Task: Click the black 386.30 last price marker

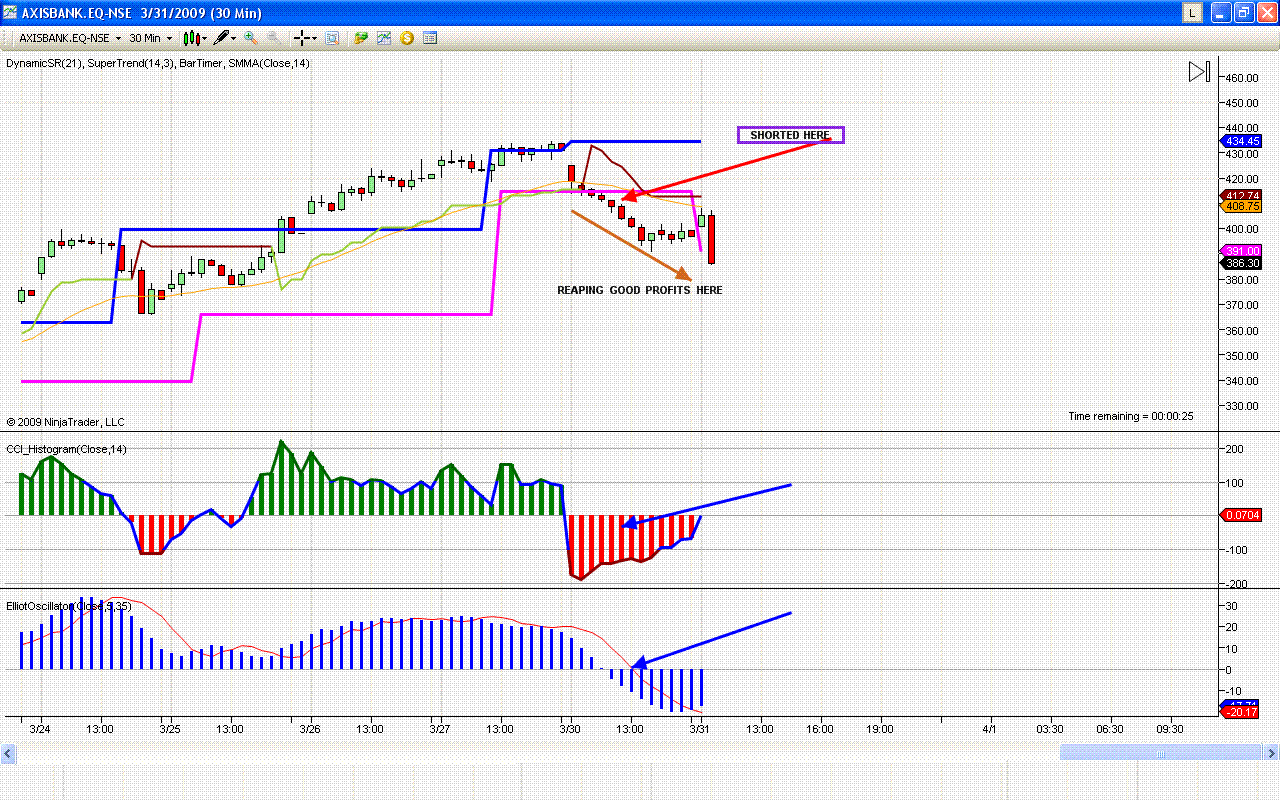Action: click(1241, 263)
